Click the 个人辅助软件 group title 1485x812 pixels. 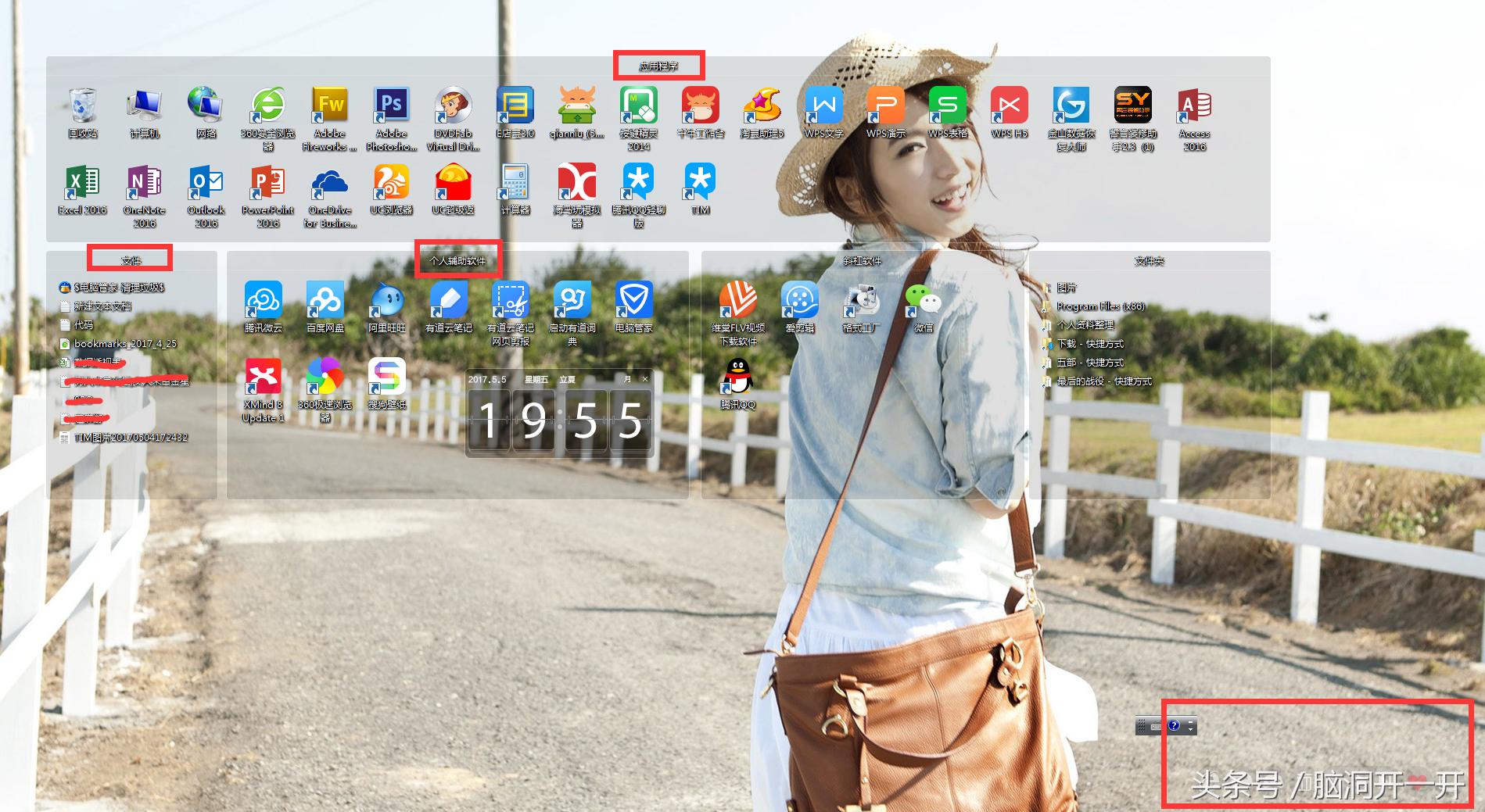pyautogui.click(x=457, y=260)
